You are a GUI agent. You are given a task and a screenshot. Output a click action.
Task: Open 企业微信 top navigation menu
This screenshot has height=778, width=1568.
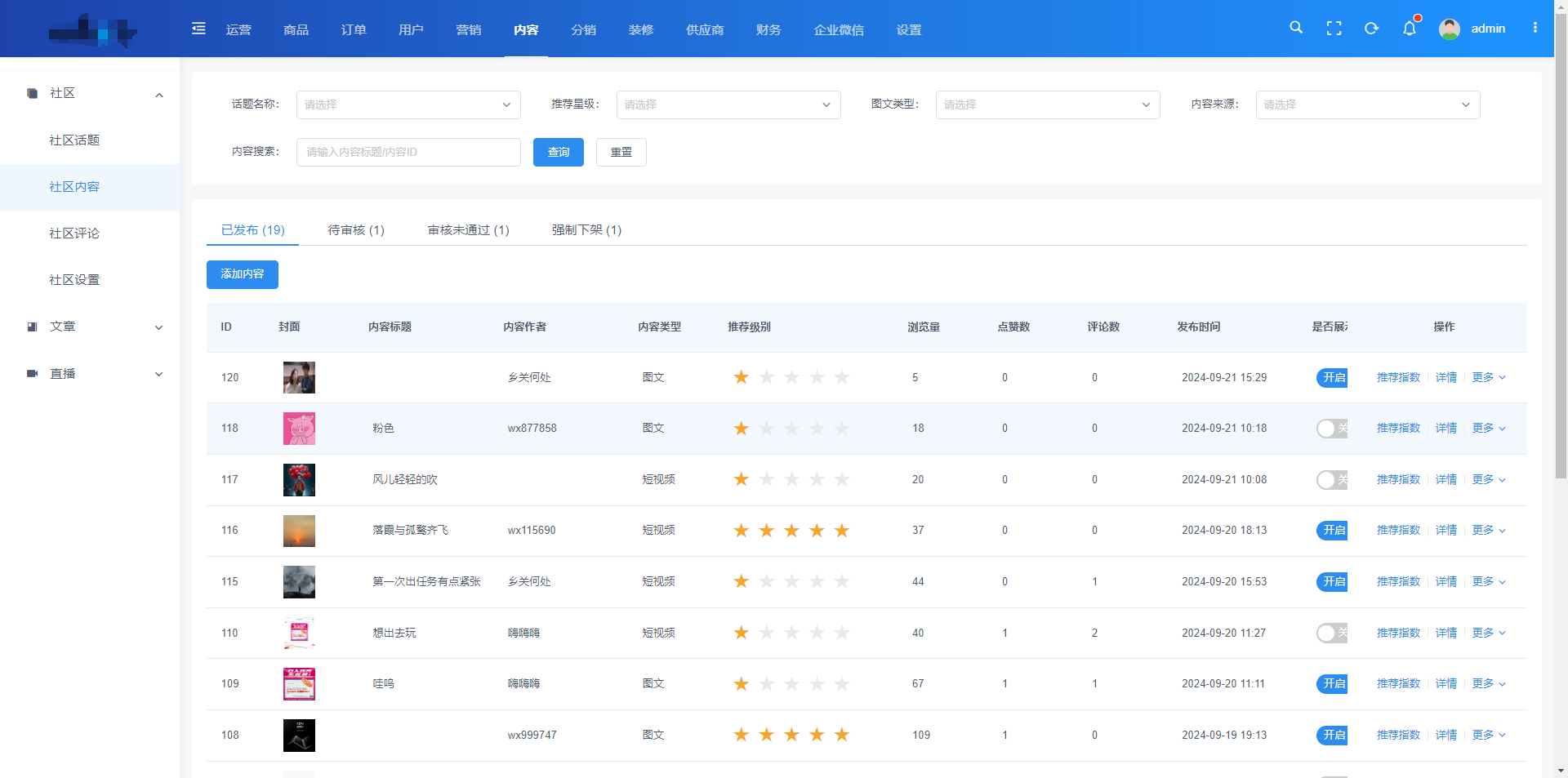839,29
